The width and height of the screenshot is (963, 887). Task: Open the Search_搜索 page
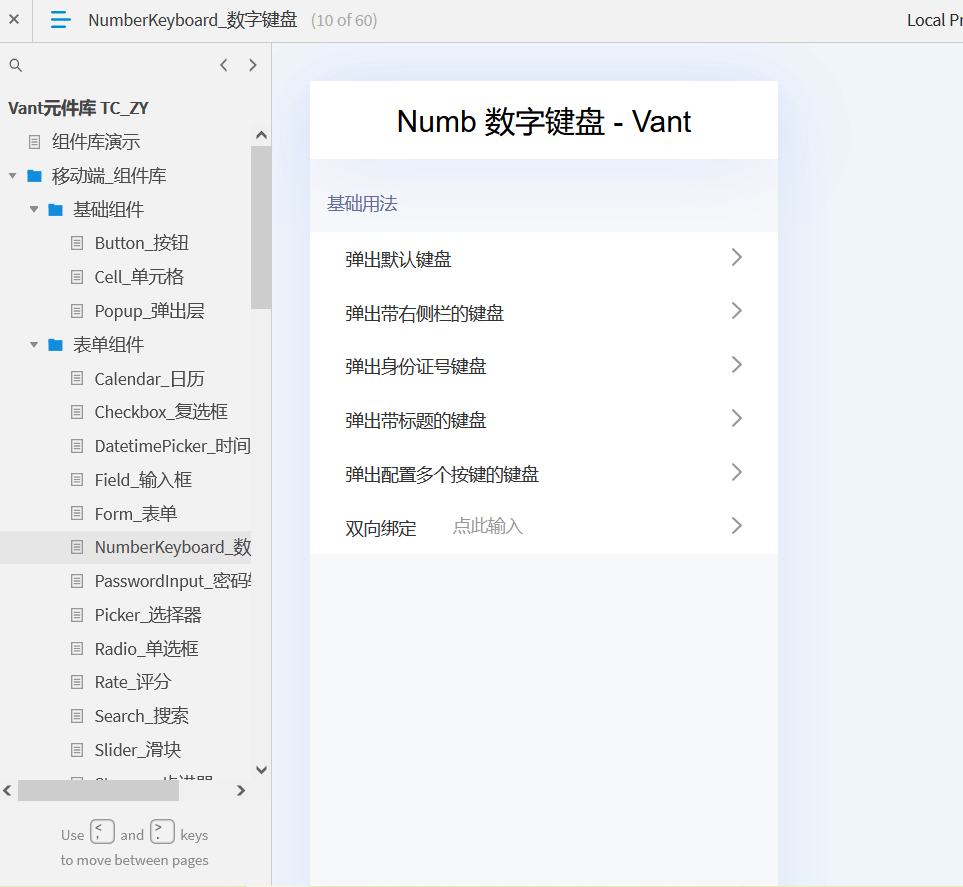141,716
